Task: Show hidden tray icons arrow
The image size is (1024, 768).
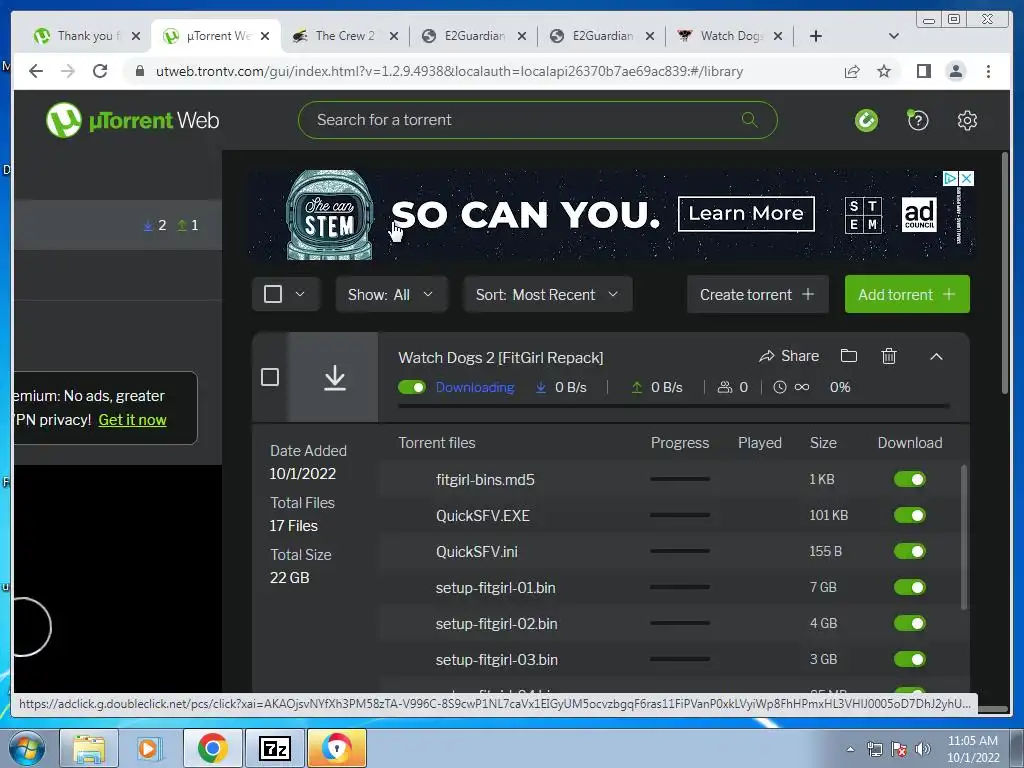Action: pyautogui.click(x=850, y=749)
